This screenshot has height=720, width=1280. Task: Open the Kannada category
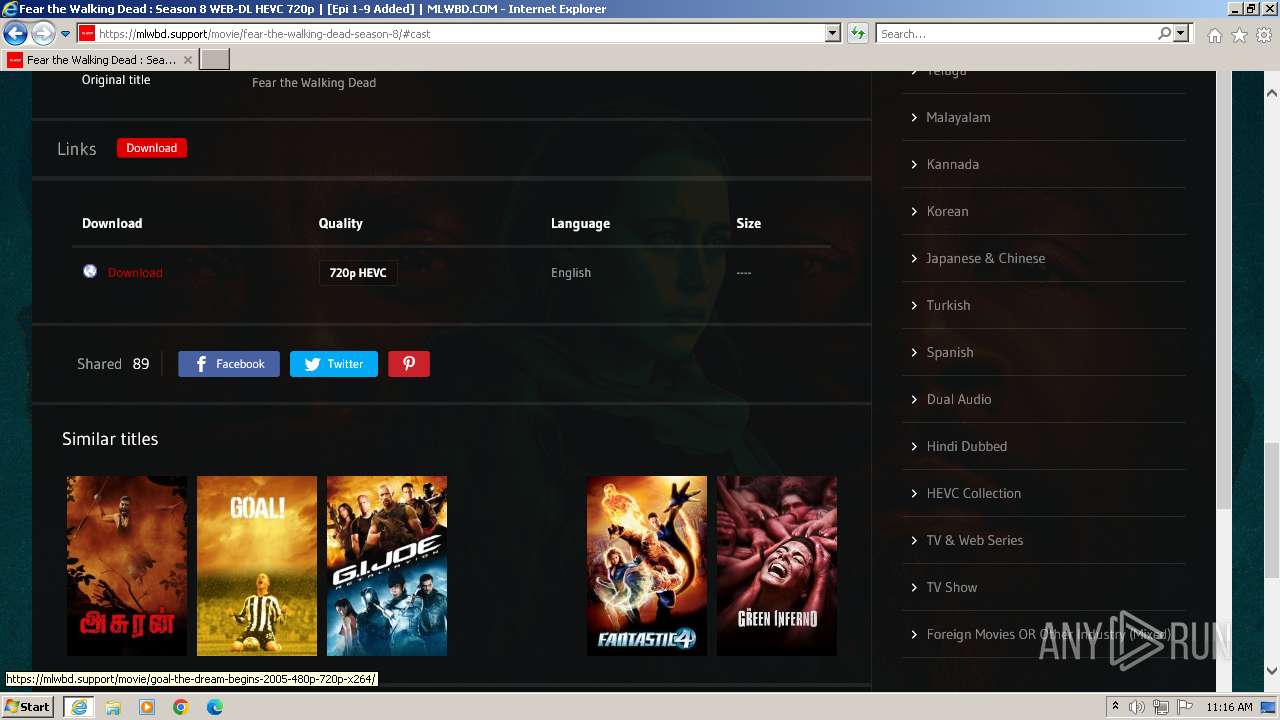point(952,164)
